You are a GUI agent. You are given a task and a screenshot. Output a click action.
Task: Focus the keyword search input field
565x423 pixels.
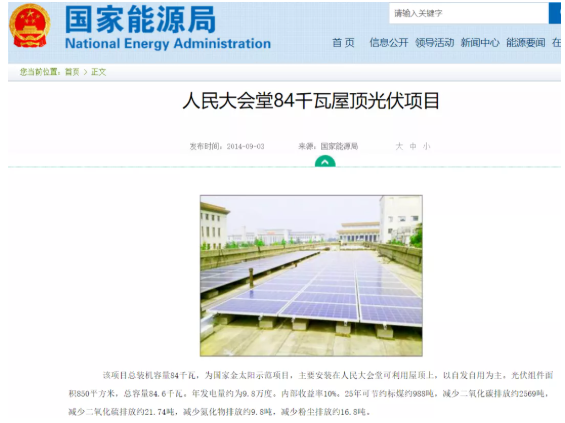pyautogui.click(x=468, y=13)
